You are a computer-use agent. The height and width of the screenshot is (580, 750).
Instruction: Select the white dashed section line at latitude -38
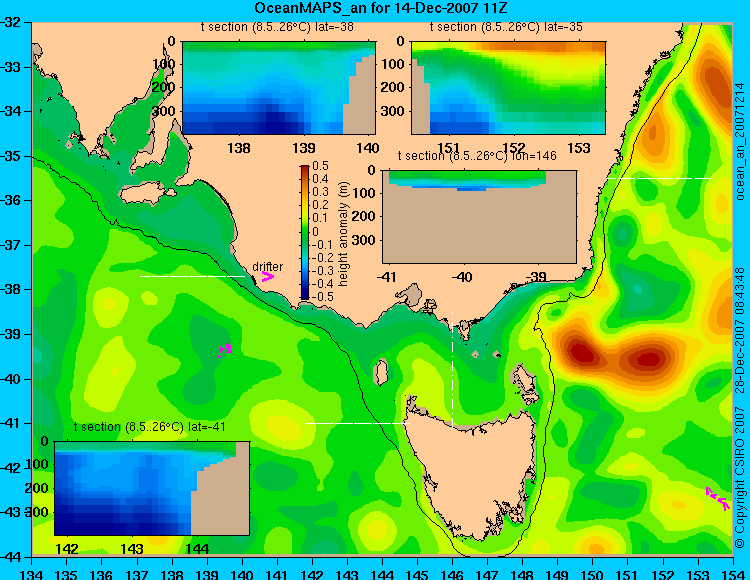point(192,276)
